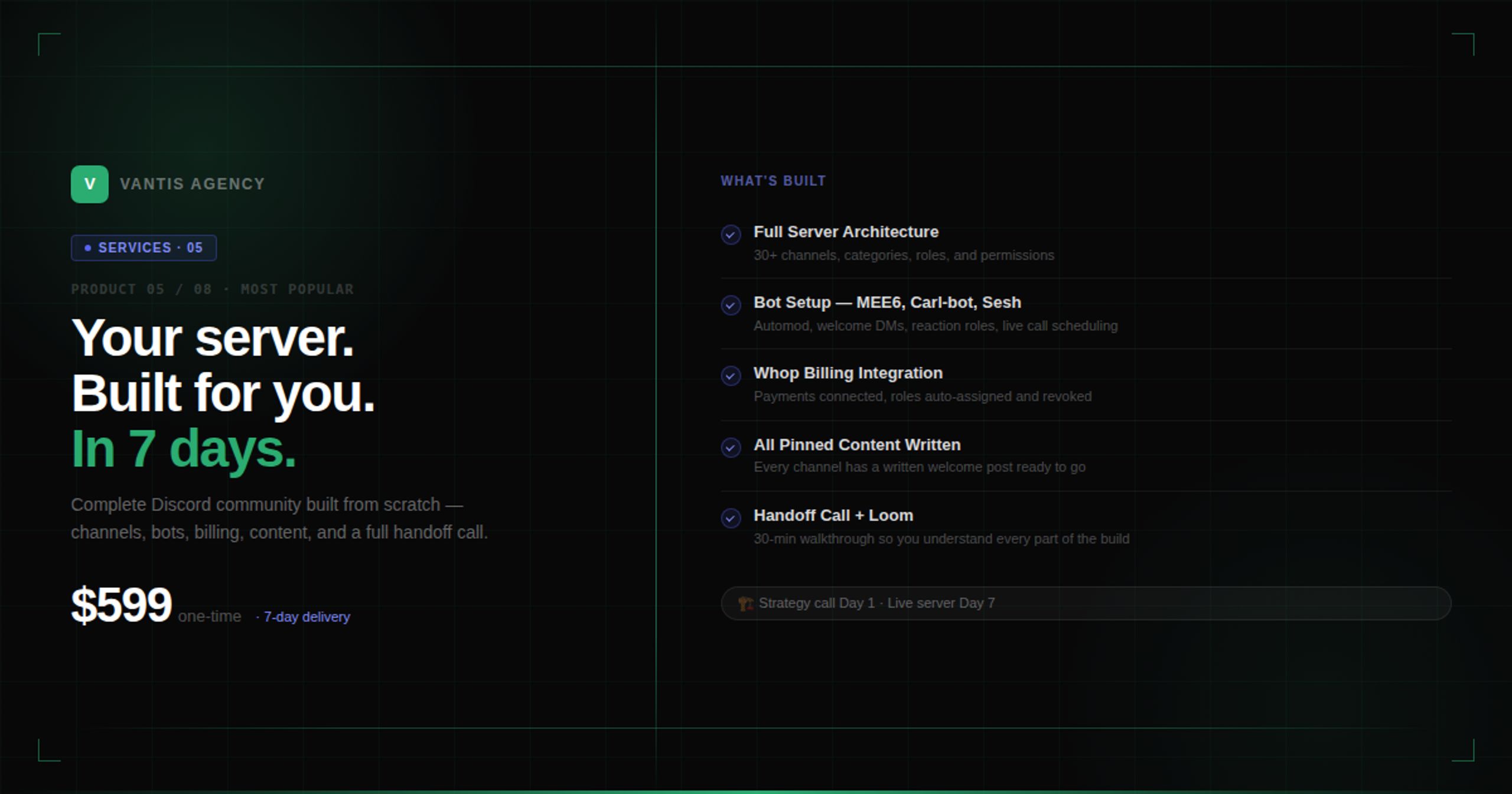Click the Full Server Architecture title
1512x794 pixels.
coord(846,232)
